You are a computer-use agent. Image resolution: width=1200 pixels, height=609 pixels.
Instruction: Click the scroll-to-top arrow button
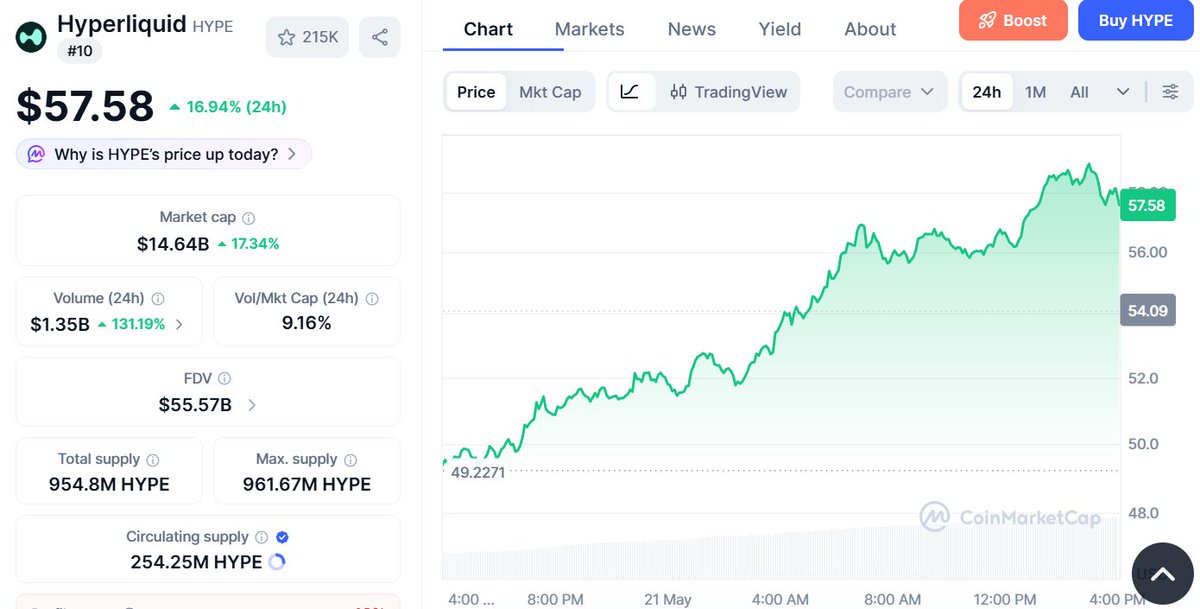tap(1163, 574)
